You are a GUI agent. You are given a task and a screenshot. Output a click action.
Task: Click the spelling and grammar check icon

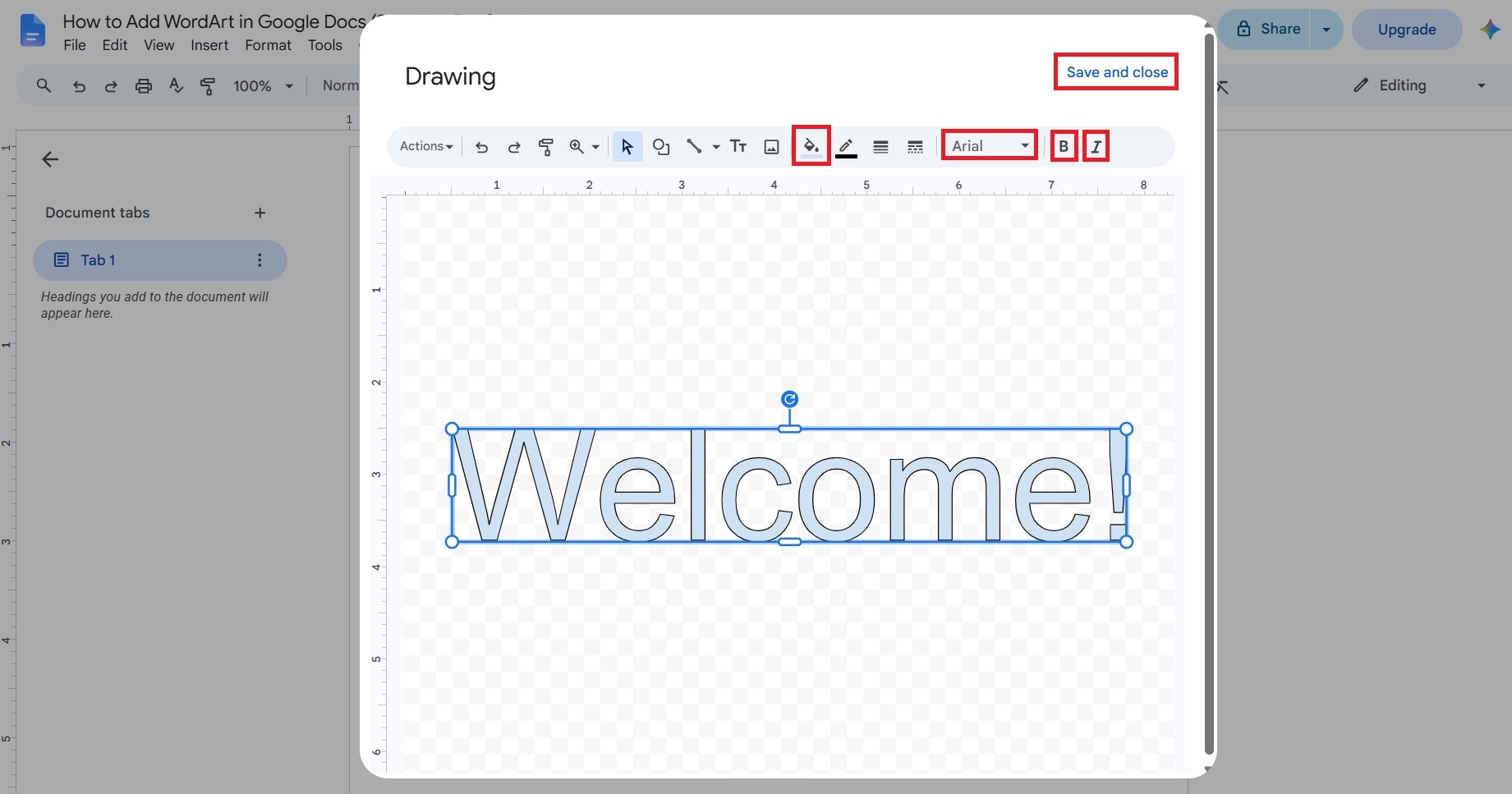tap(176, 85)
